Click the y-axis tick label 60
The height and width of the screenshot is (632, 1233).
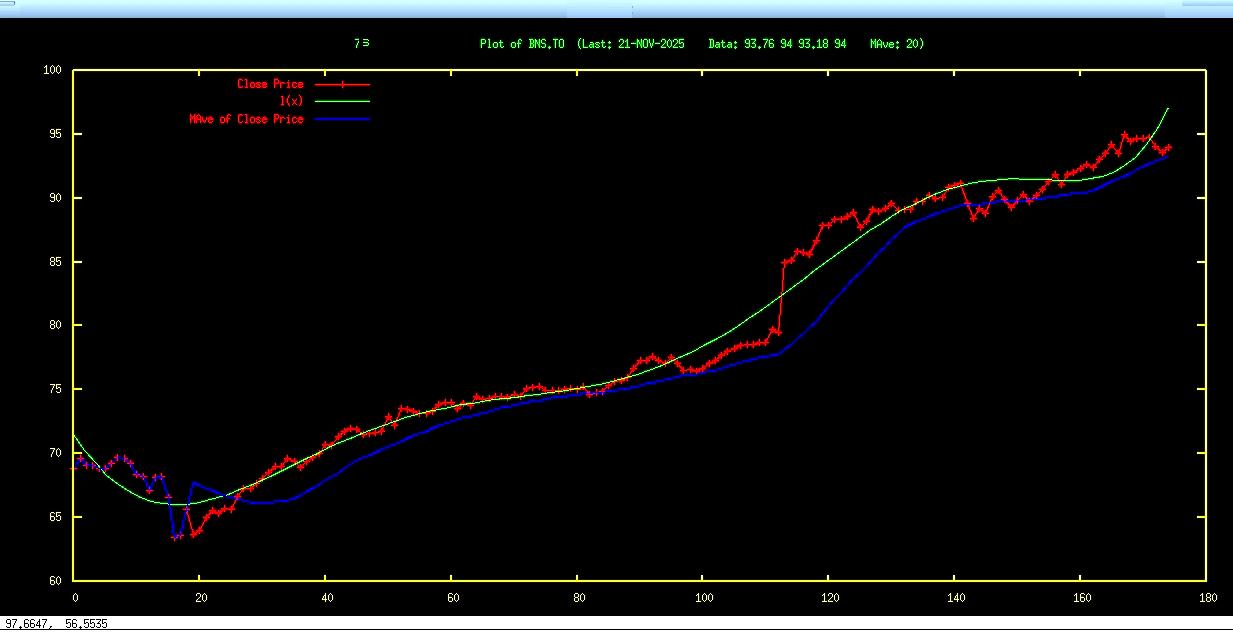(x=56, y=581)
